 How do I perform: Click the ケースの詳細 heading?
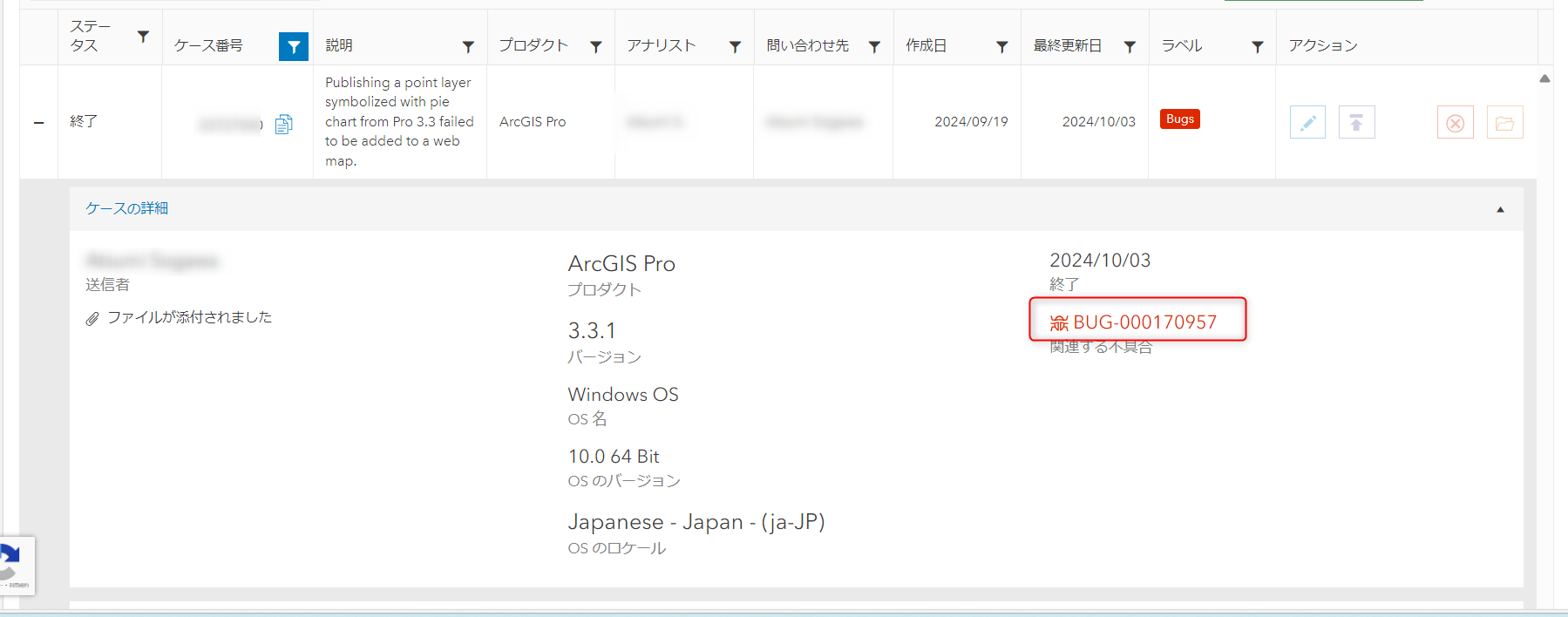[x=127, y=208]
